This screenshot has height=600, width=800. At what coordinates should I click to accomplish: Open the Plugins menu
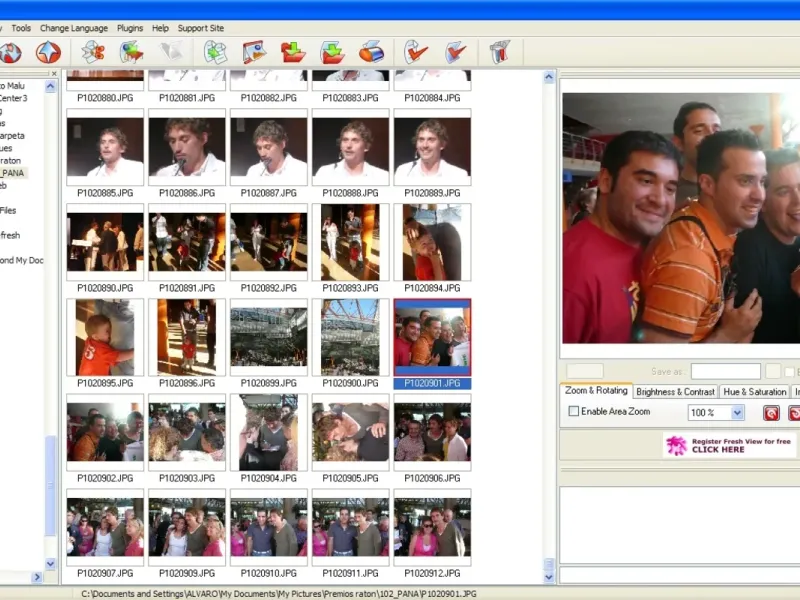[130, 28]
